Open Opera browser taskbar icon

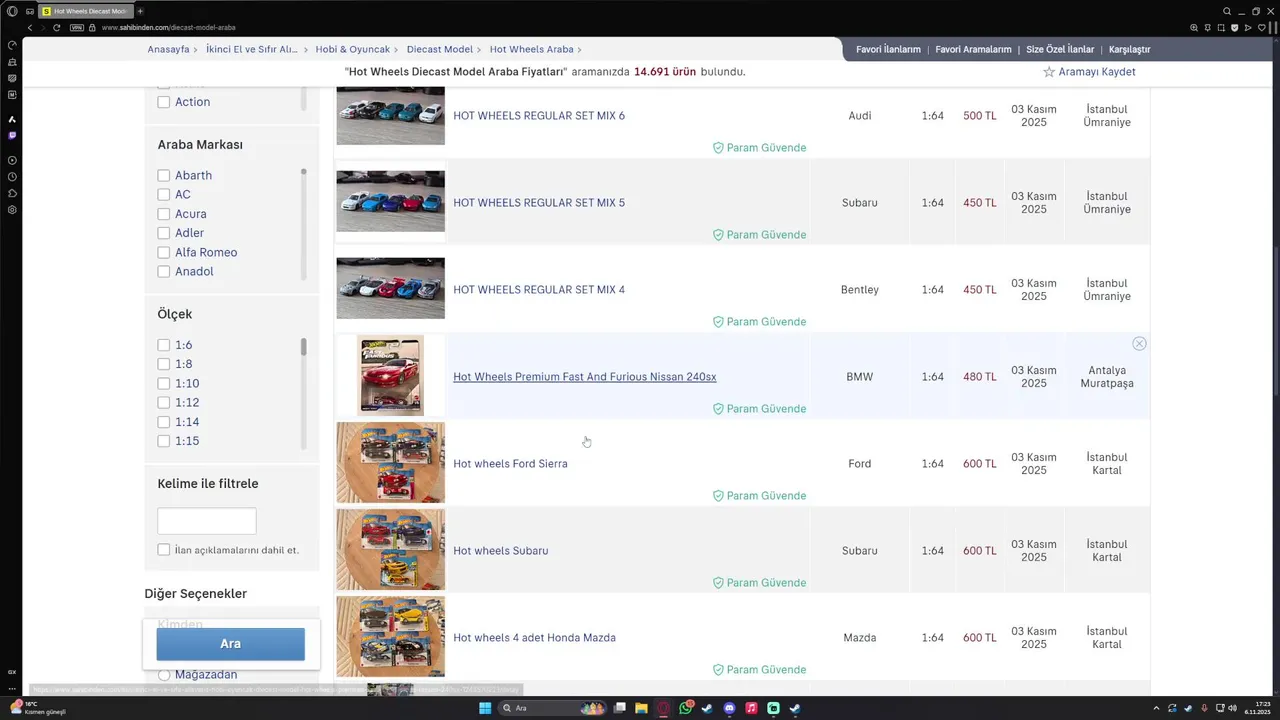click(x=663, y=708)
